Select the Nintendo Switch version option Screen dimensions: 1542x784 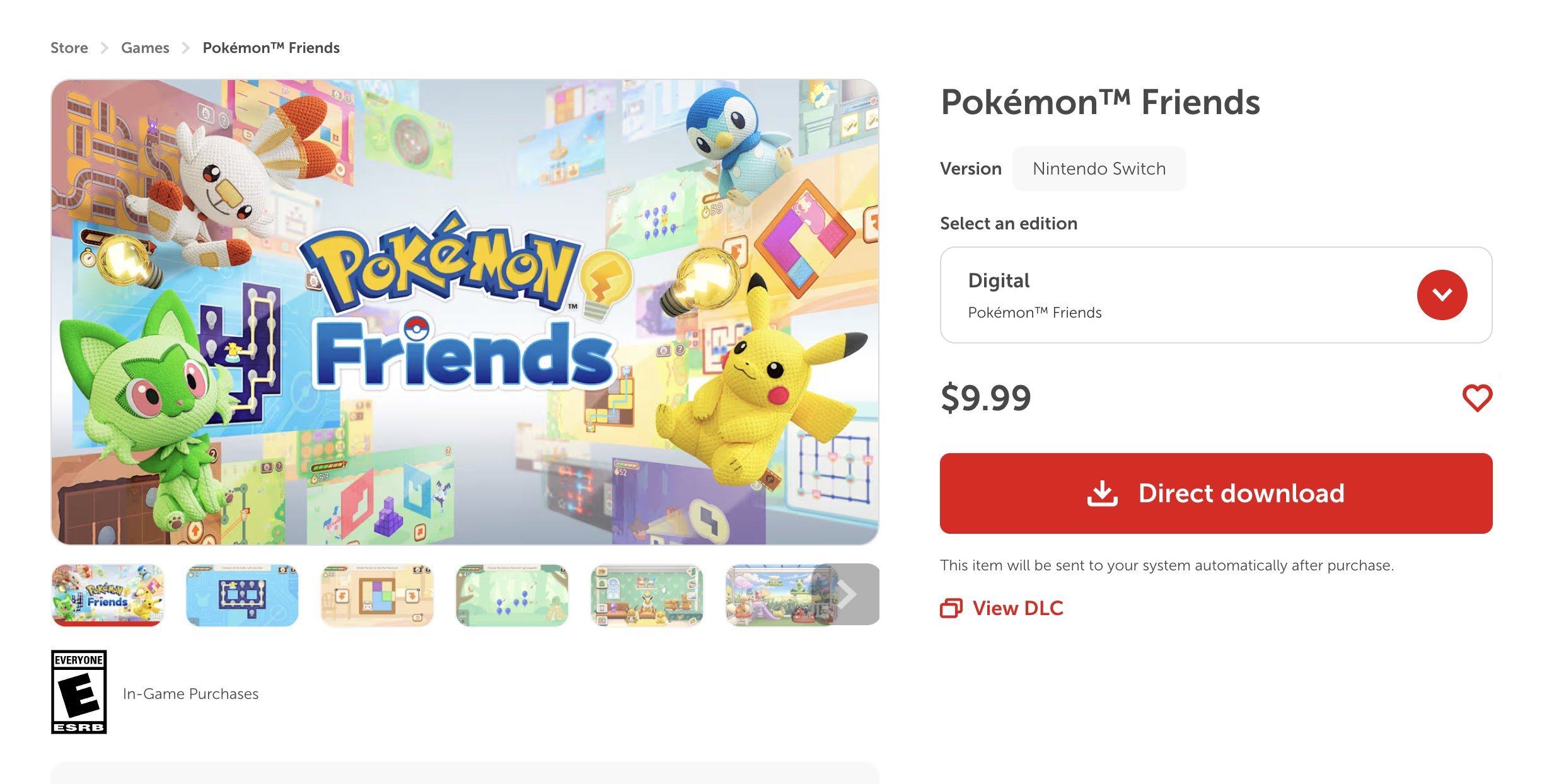click(1099, 169)
